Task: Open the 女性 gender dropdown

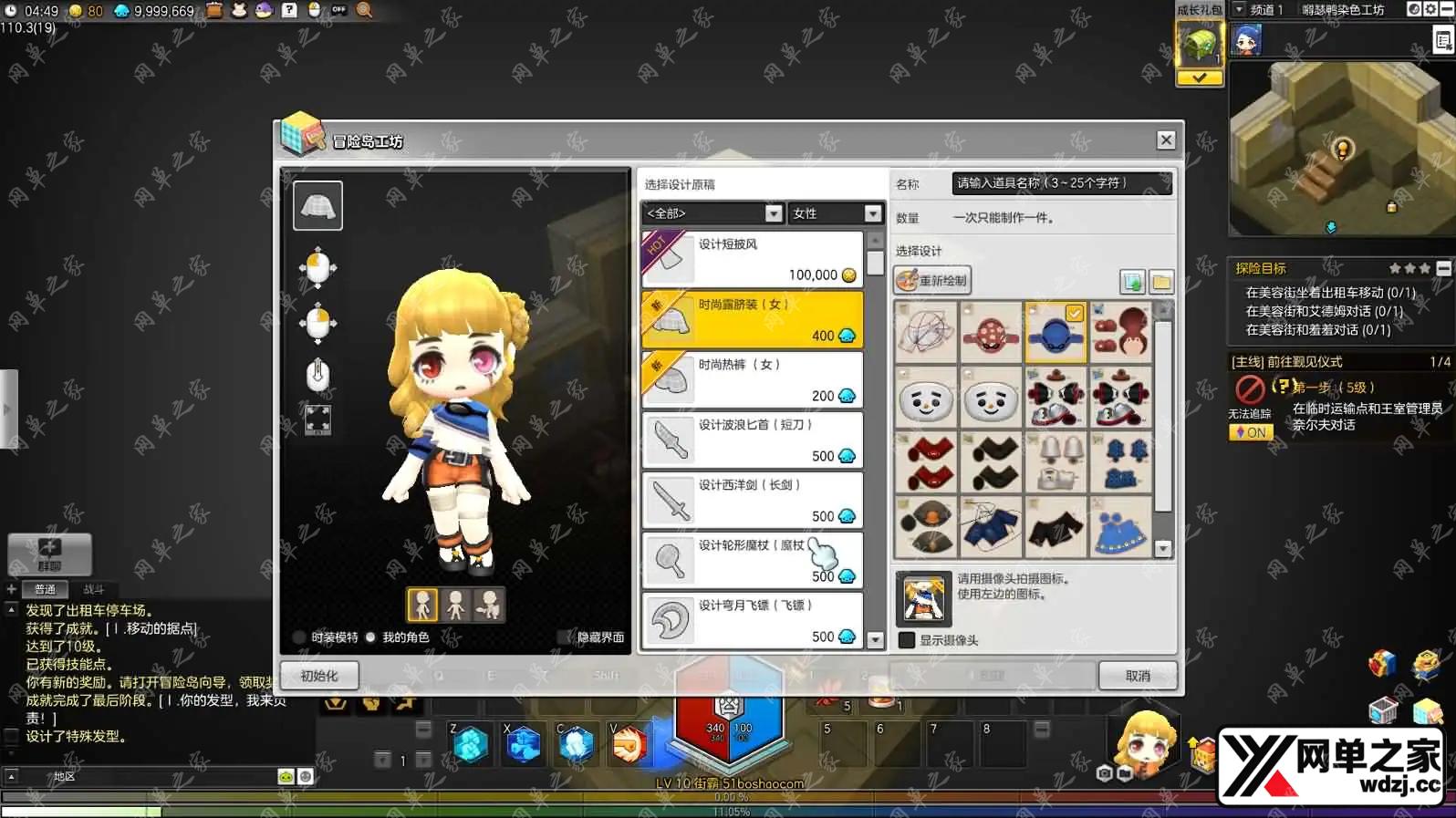Action: point(835,213)
